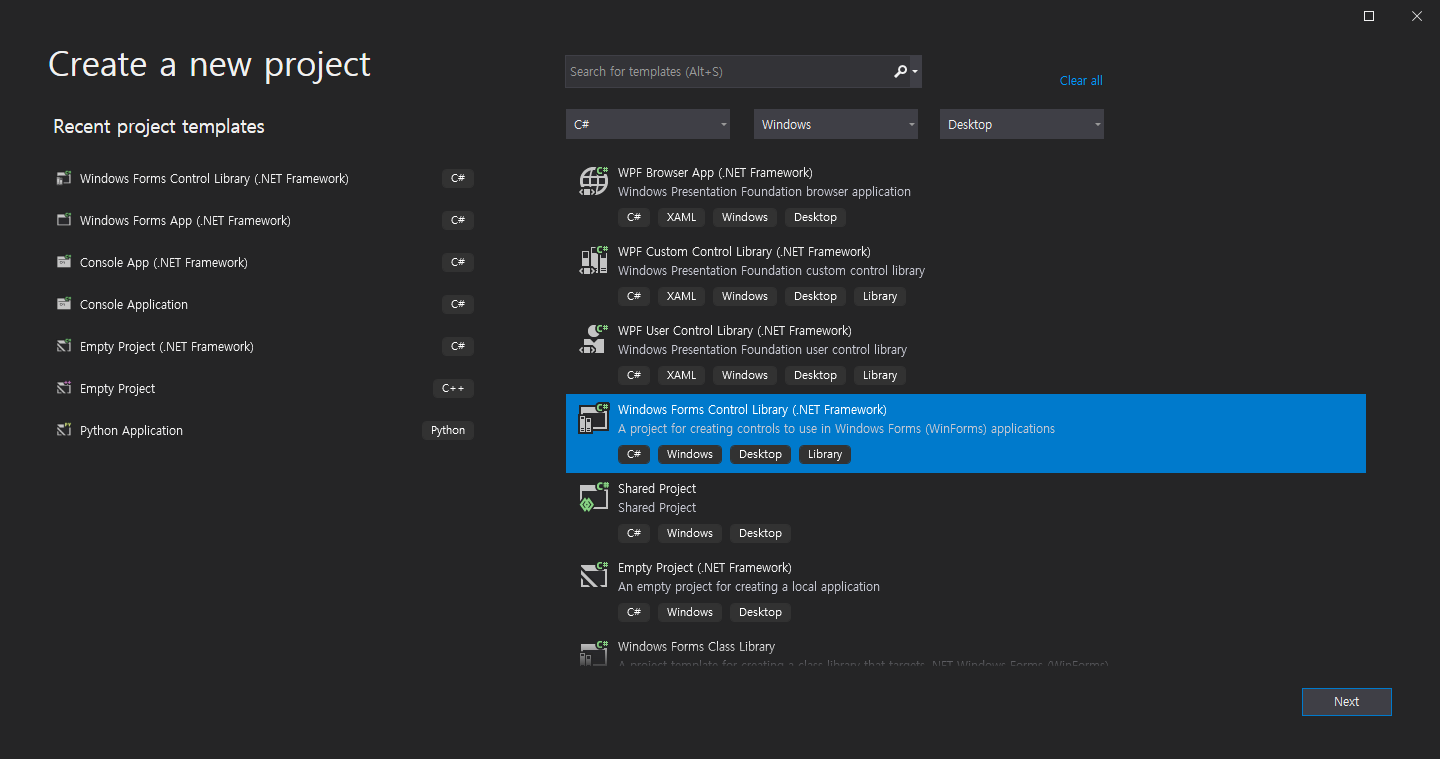The image size is (1440, 759).
Task: Click Library tag under WPF Custom Control Library
Action: 880,296
